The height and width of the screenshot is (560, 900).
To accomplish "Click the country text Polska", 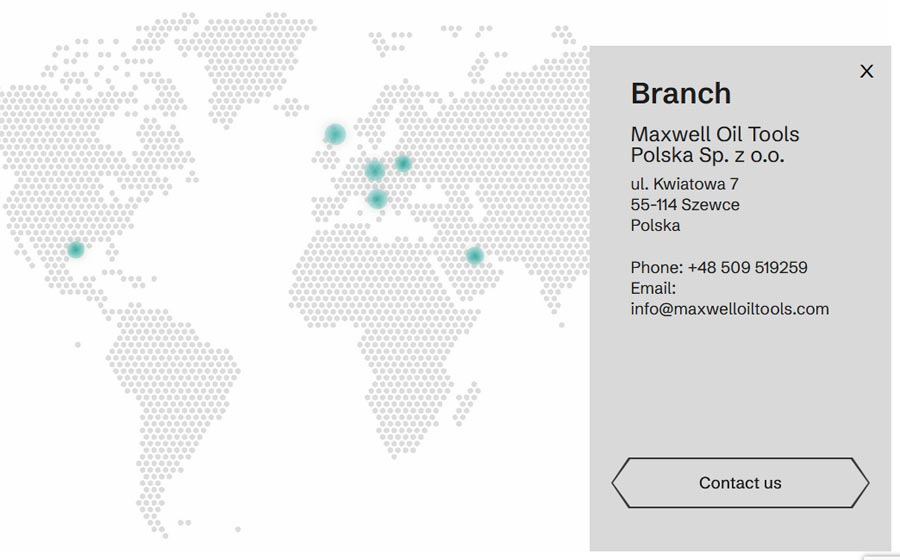I will point(655,225).
